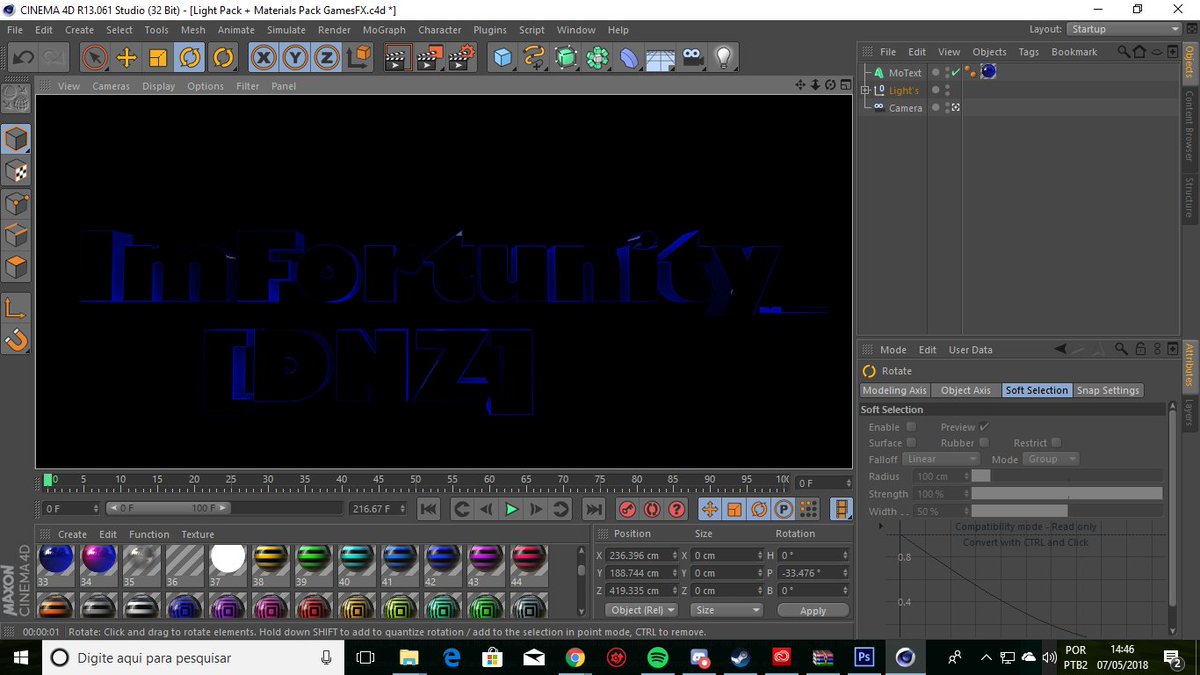
Task: Click the Undo arrow in toolbar
Action: pos(24,57)
